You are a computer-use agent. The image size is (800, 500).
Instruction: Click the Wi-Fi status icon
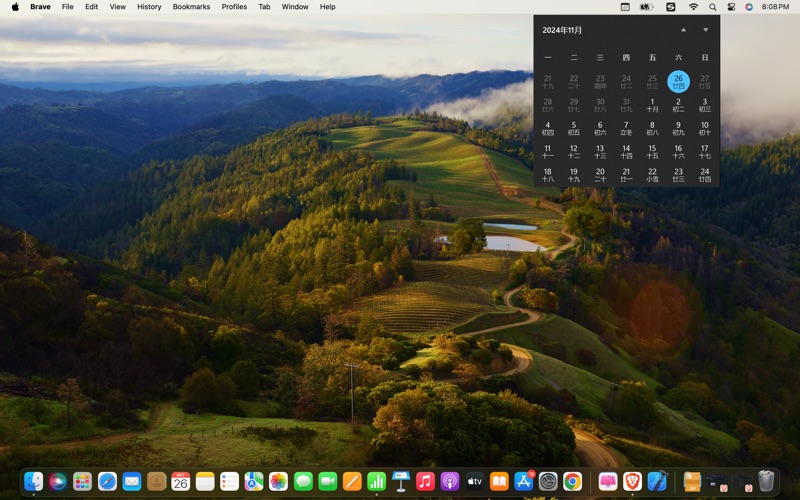(x=694, y=7)
